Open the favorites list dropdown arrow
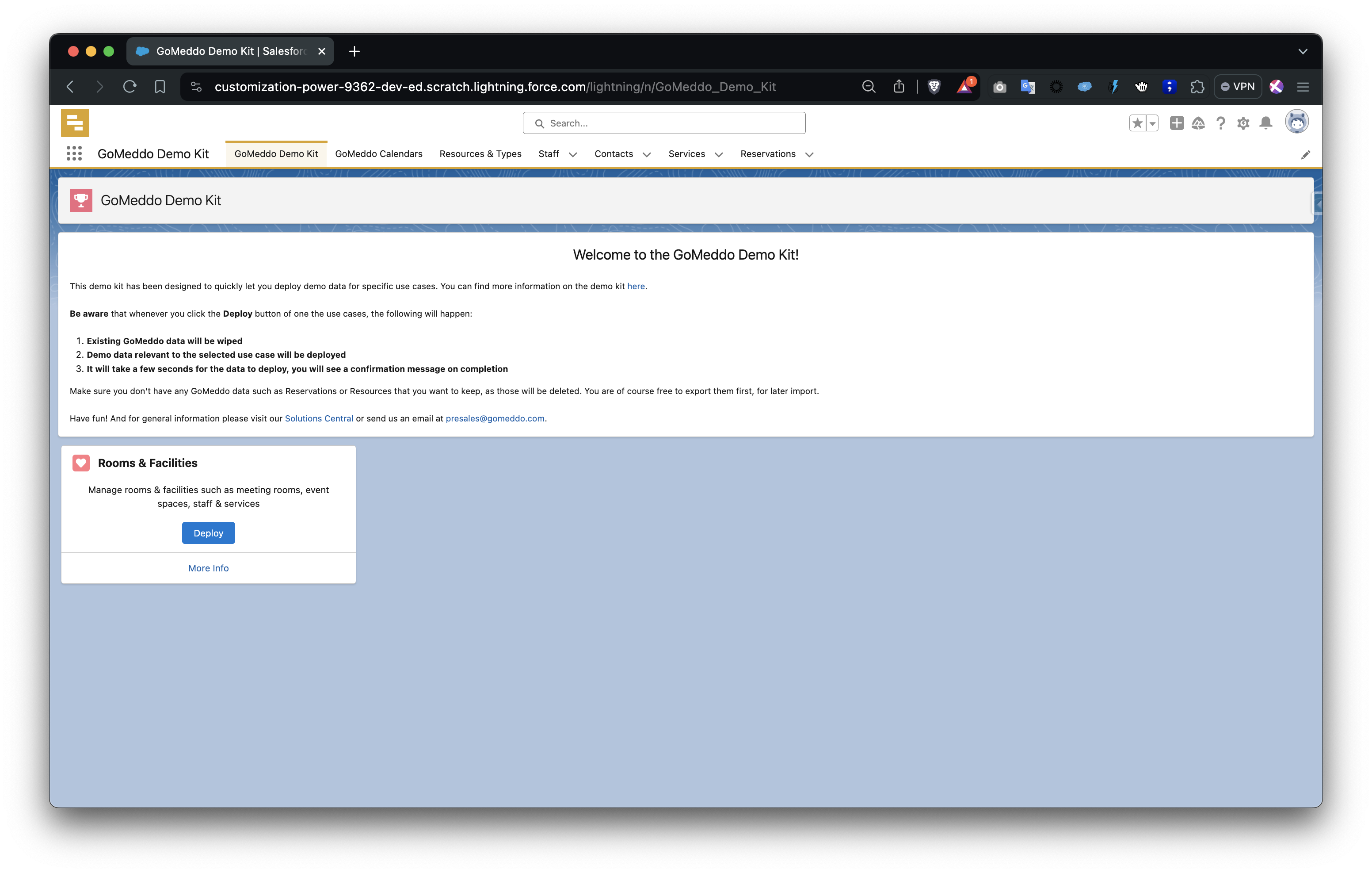 1151,123
